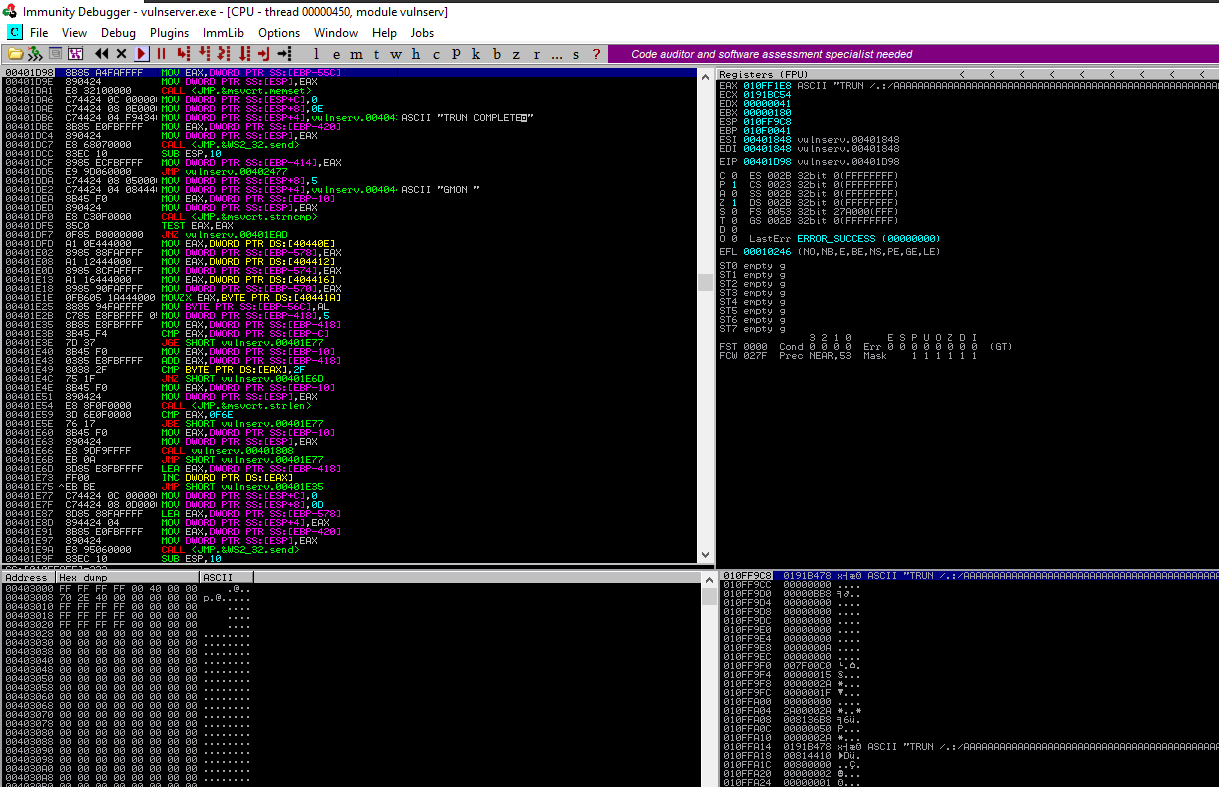Run the program with the Play icon
Viewport: 1219px width, 787px height.
pos(140,54)
